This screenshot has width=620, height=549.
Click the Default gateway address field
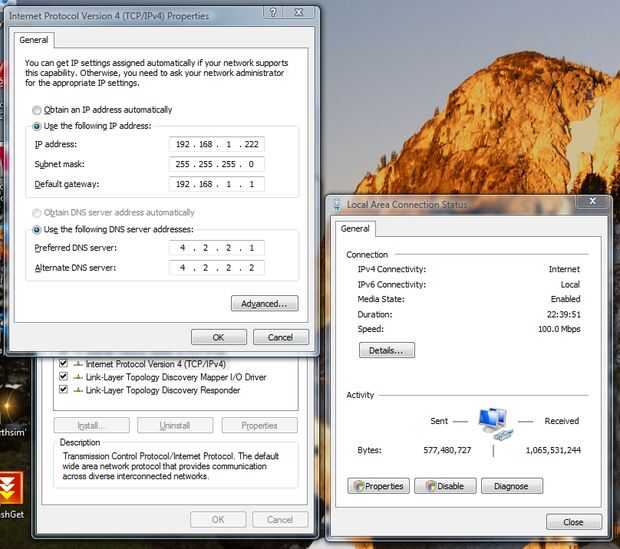click(217, 184)
